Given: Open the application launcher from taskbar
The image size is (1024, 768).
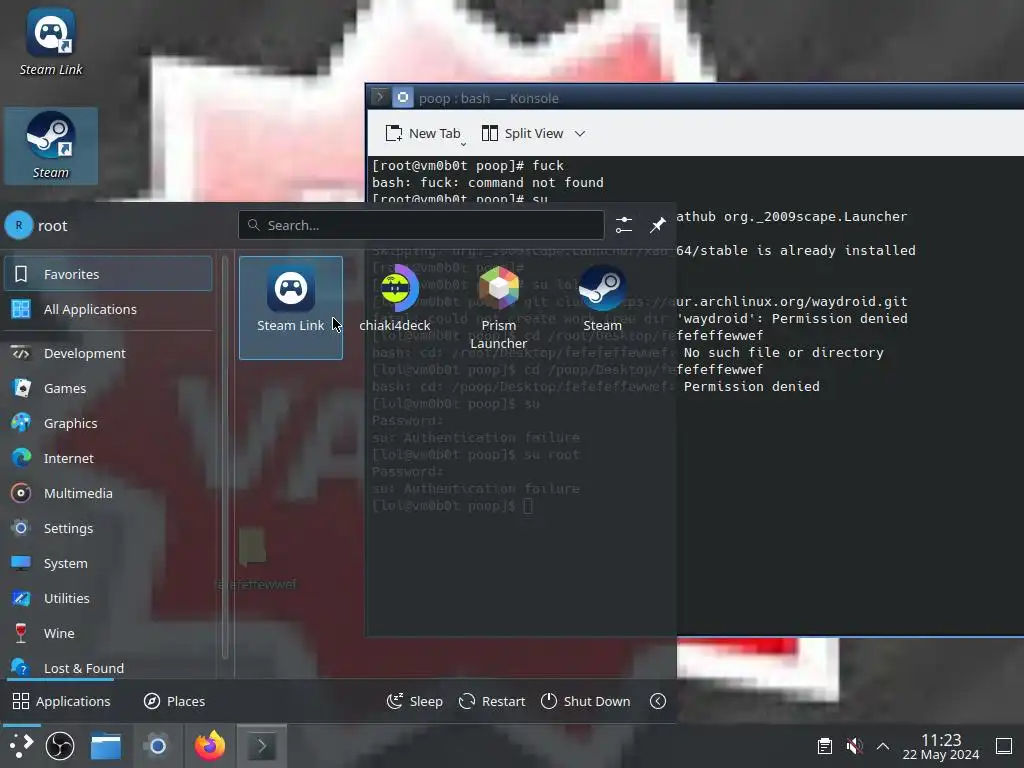Looking at the screenshot, I should [x=22, y=746].
